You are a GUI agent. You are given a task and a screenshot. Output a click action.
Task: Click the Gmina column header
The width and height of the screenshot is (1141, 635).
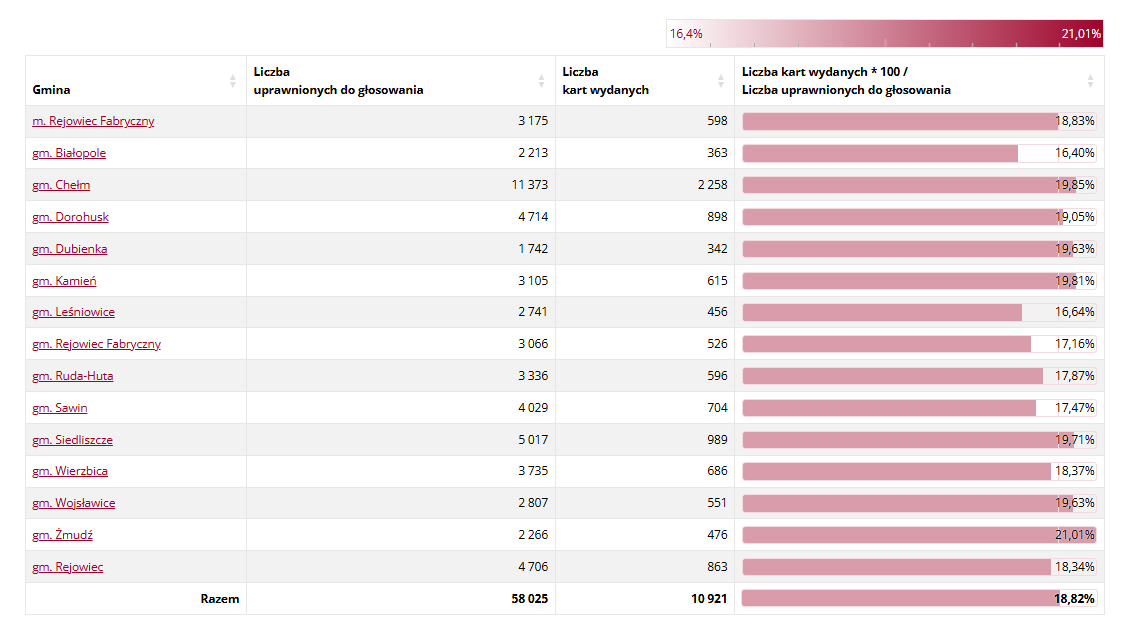point(52,90)
